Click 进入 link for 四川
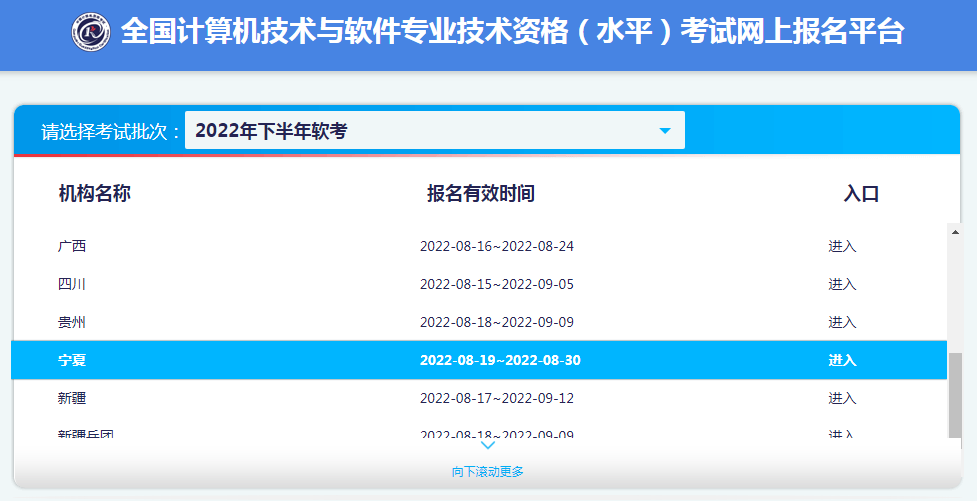The image size is (977, 501). point(842,284)
